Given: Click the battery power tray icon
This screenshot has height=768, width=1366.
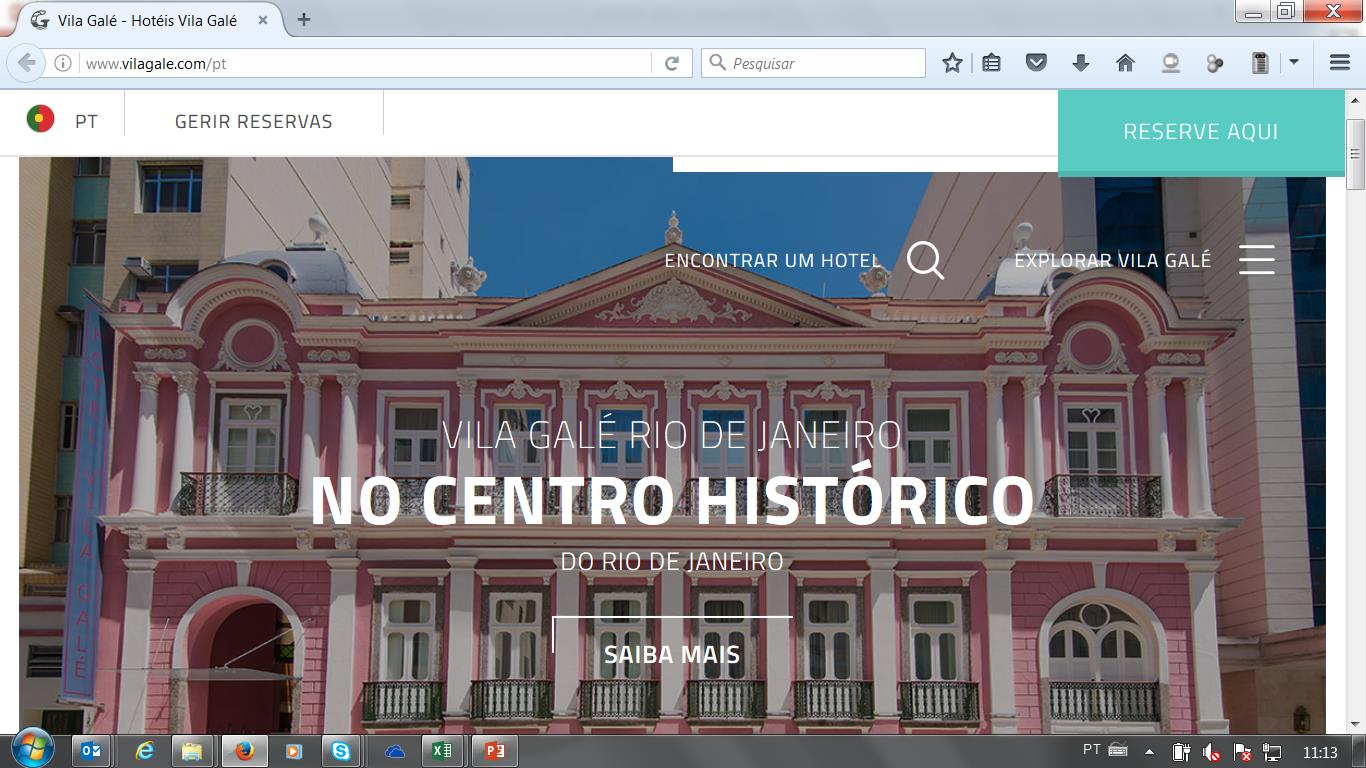Looking at the screenshot, I should 1181,752.
